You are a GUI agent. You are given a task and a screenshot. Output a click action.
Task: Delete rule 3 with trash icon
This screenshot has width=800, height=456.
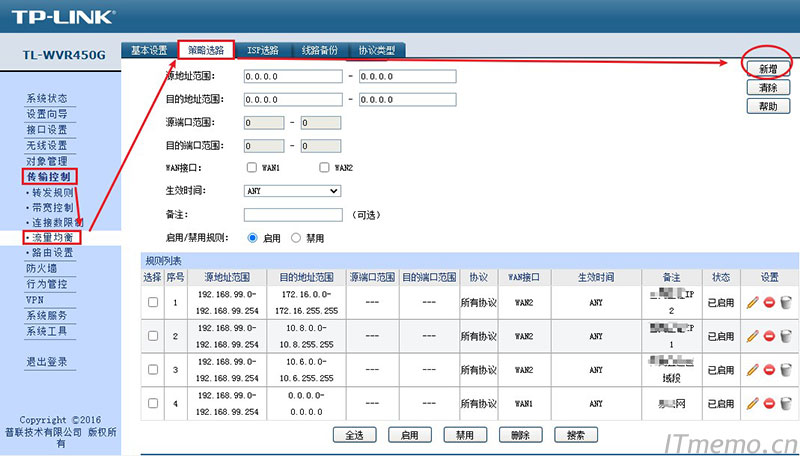pyautogui.click(x=786, y=370)
